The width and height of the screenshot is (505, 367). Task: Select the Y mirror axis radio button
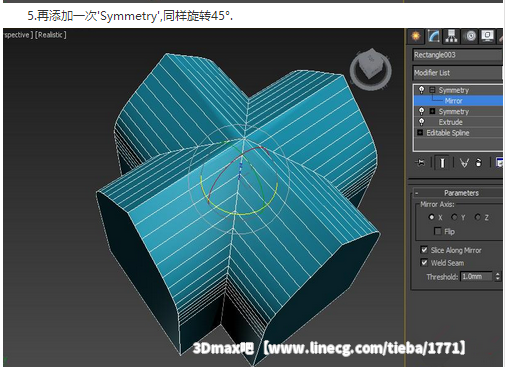point(454,217)
